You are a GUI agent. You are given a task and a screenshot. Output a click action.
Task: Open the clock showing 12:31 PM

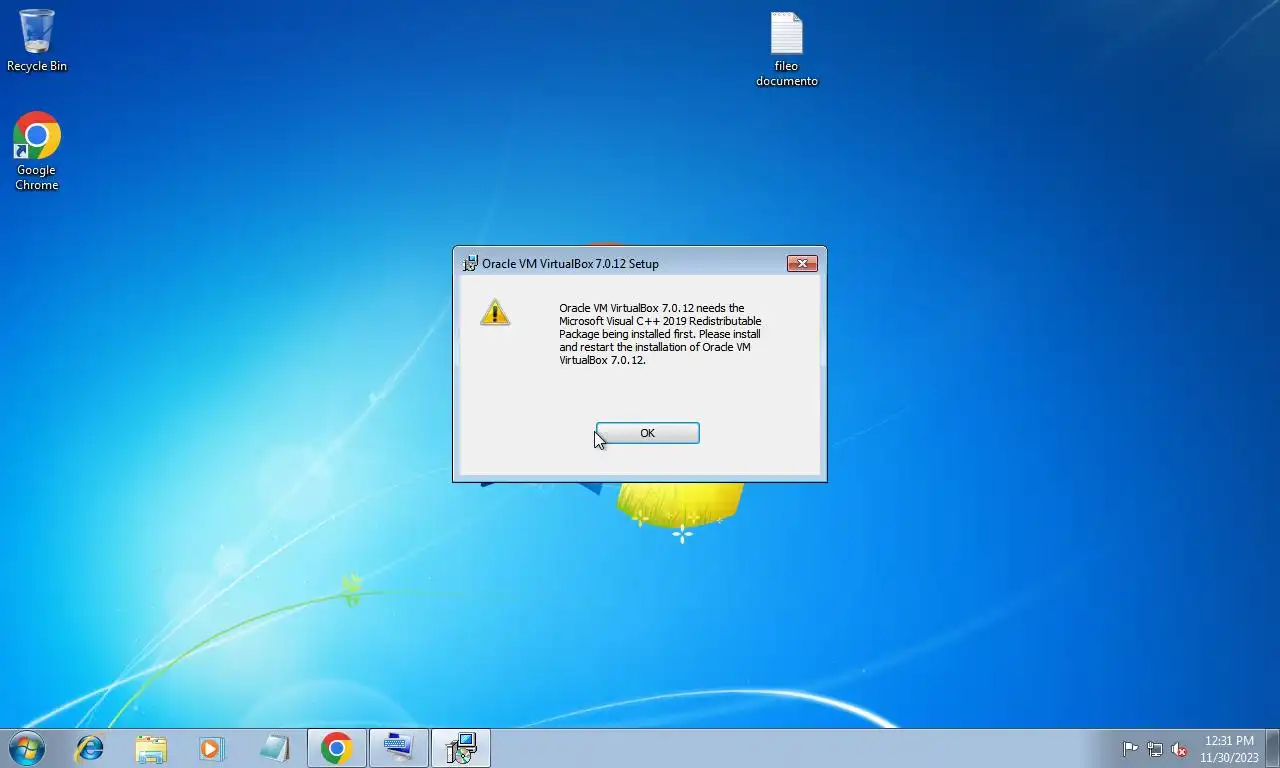pyautogui.click(x=1229, y=749)
